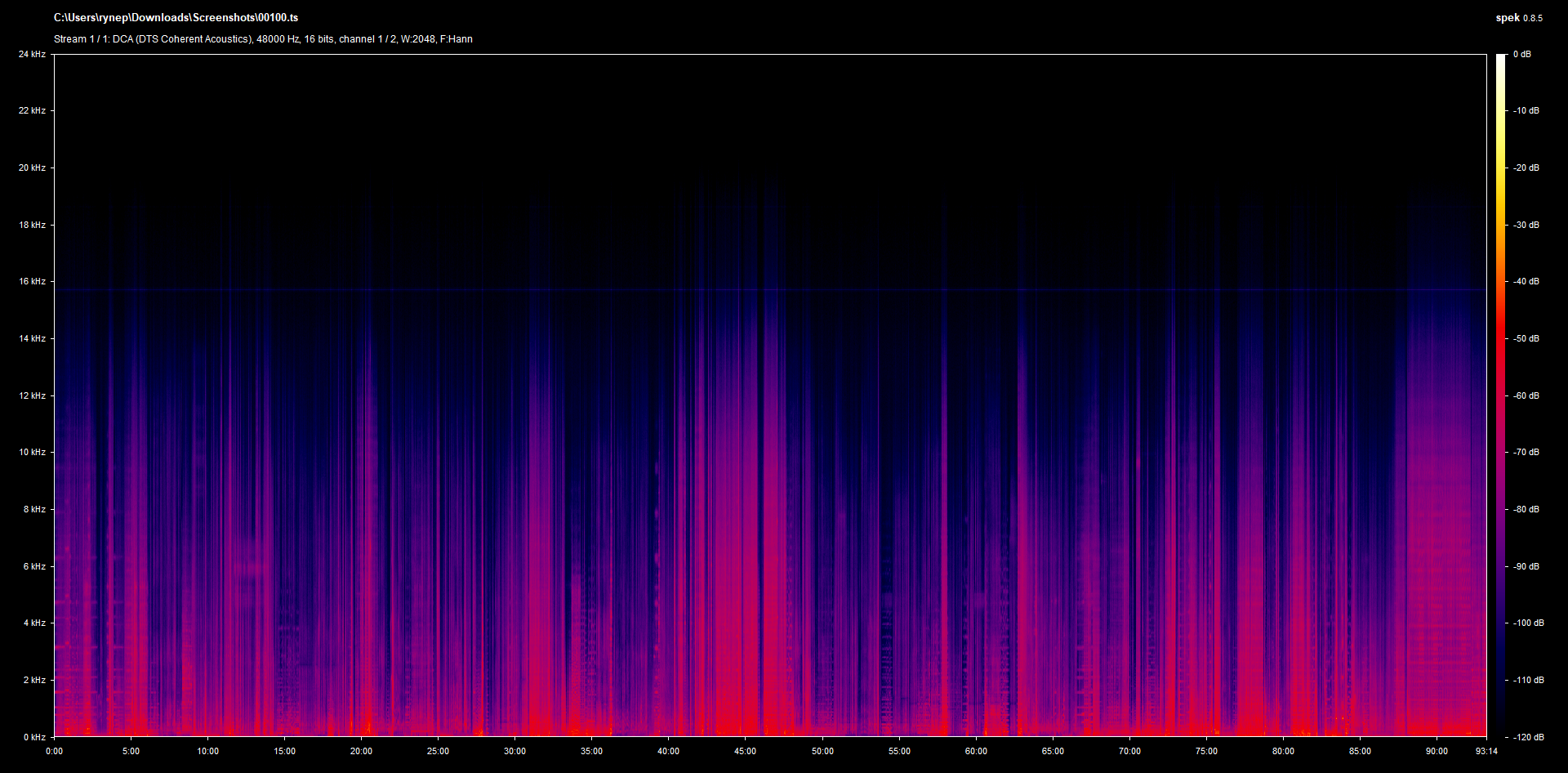The image size is (1568, 773).
Task: Select the 70:00 time axis marker
Action: point(1129,751)
